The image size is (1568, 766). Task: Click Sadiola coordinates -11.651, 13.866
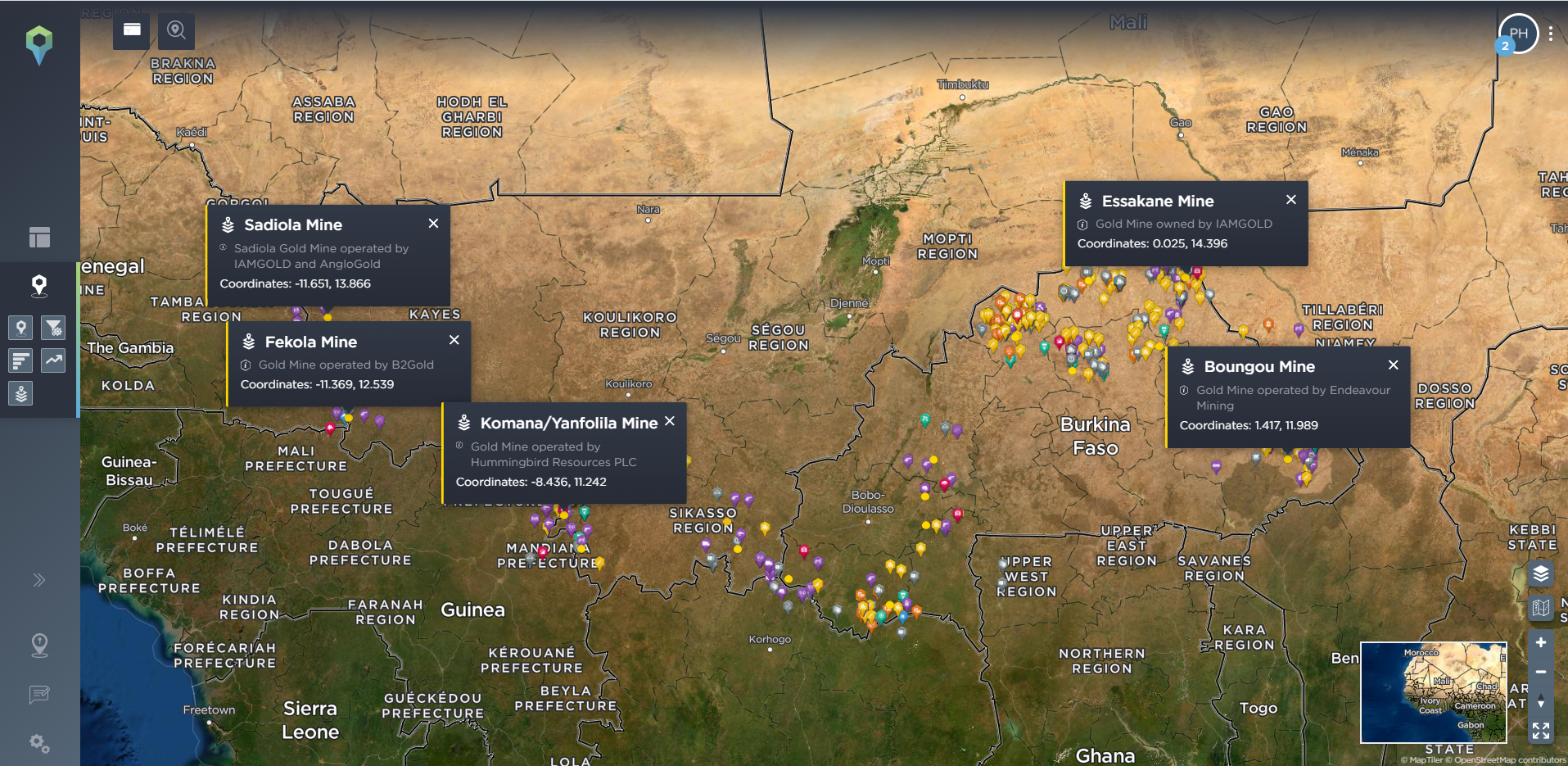click(332, 283)
